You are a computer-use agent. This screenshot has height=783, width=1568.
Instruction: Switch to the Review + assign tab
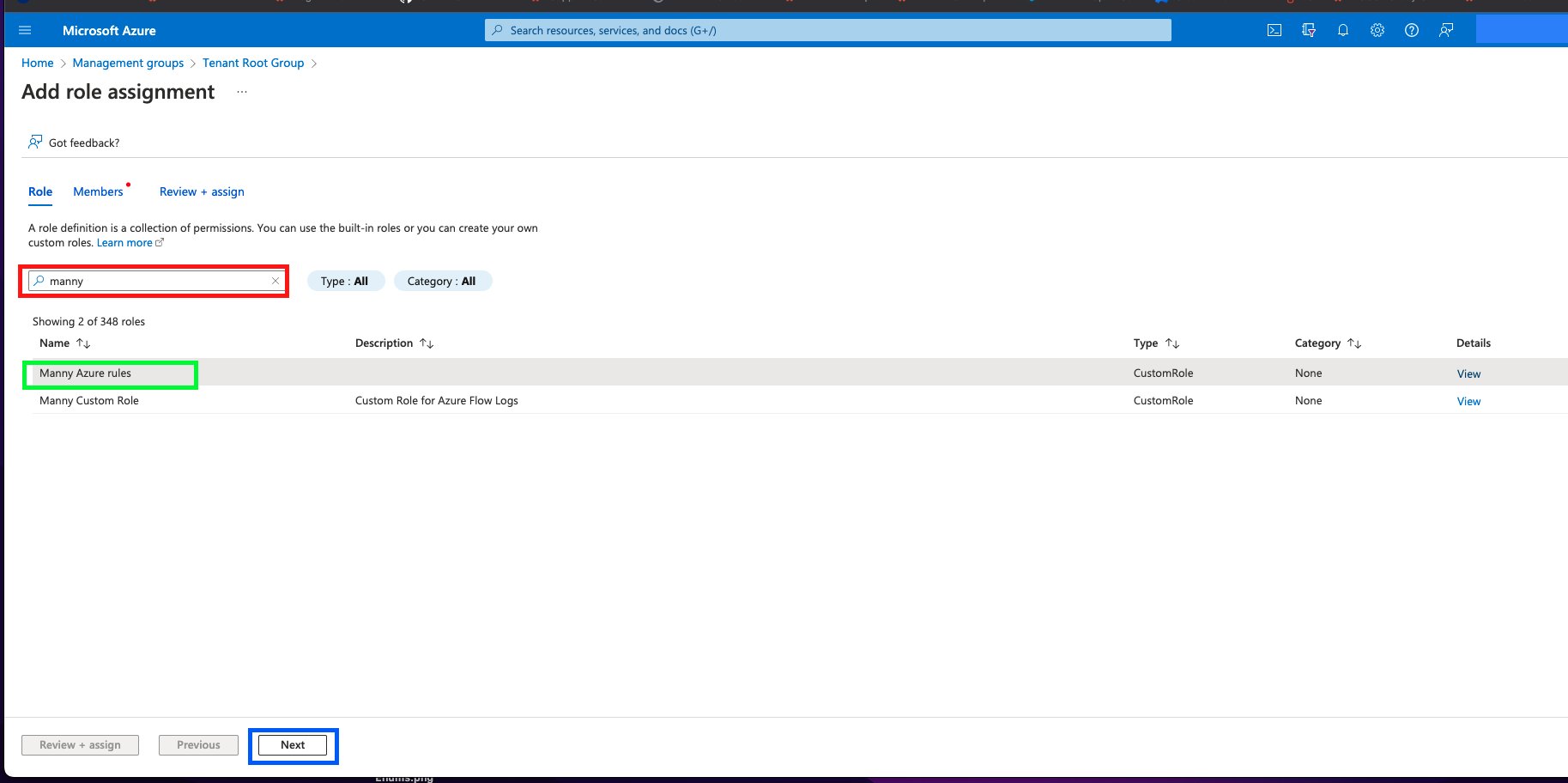pyautogui.click(x=201, y=191)
